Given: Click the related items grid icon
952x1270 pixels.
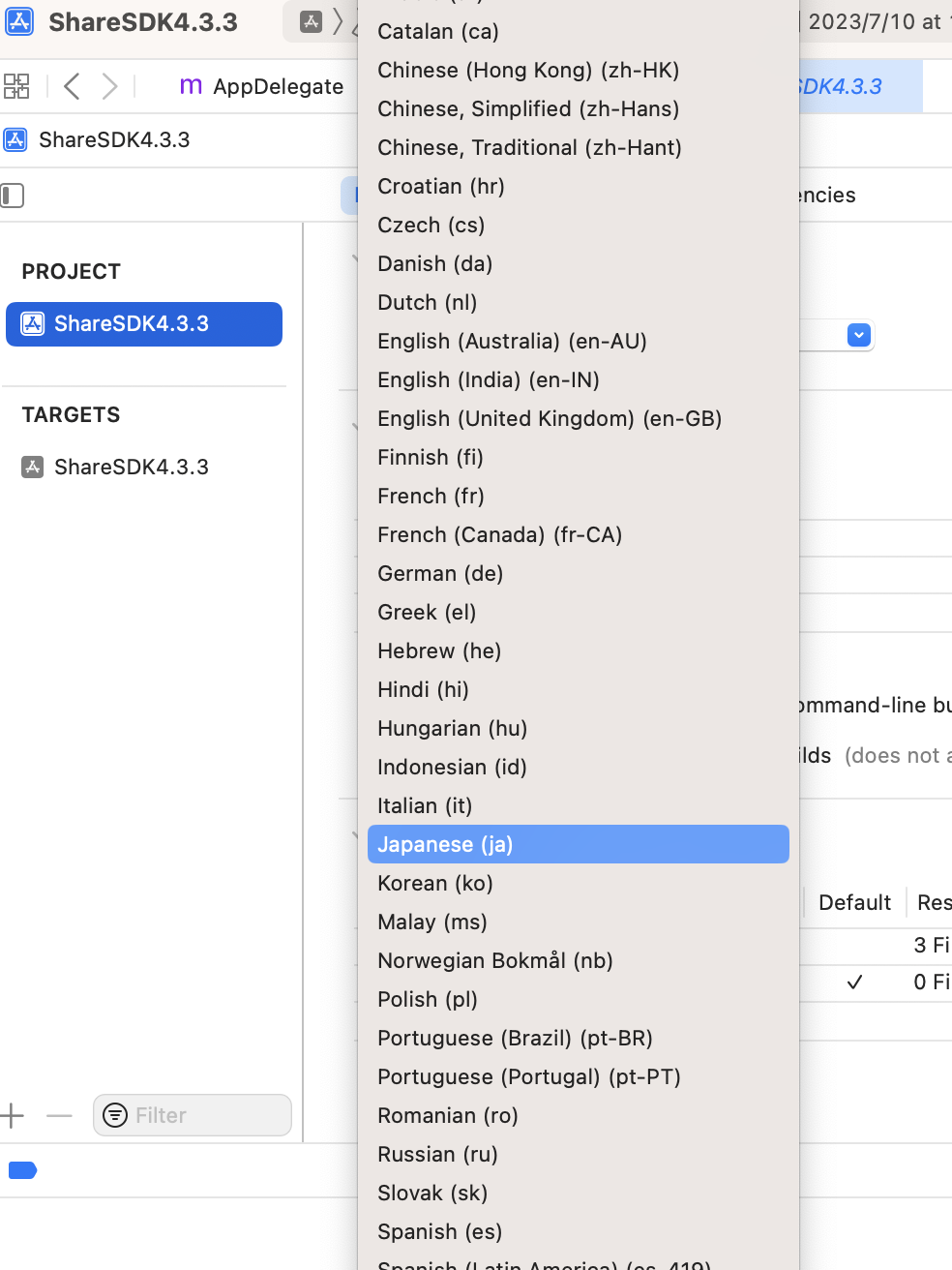Looking at the screenshot, I should [x=16, y=86].
